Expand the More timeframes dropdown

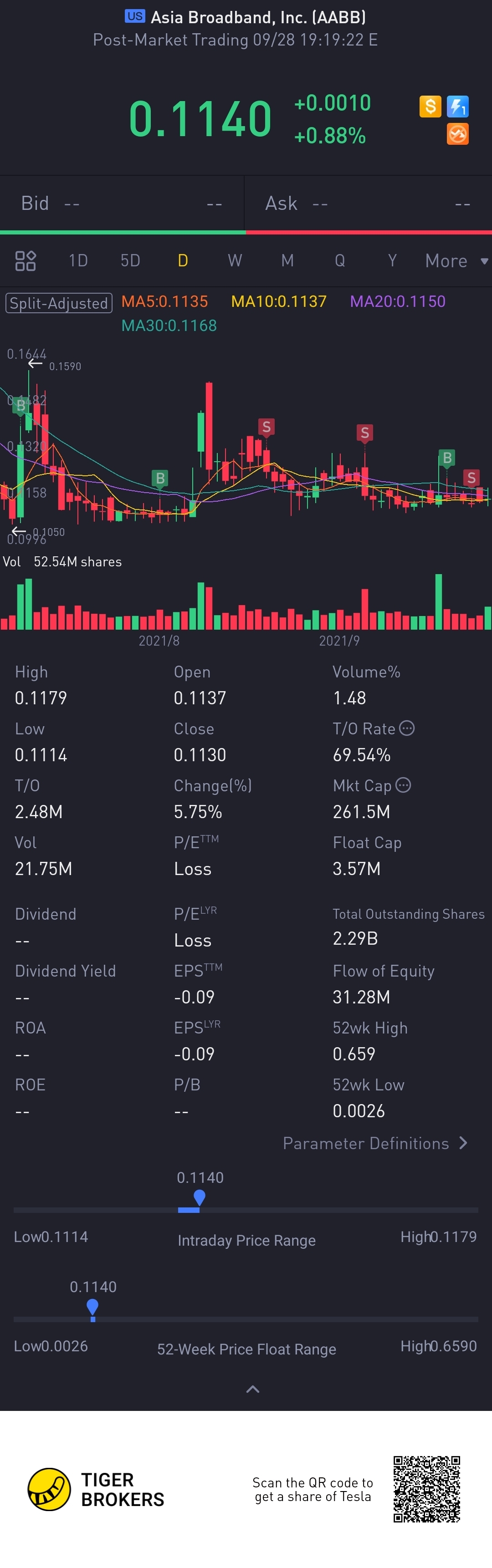[x=456, y=261]
